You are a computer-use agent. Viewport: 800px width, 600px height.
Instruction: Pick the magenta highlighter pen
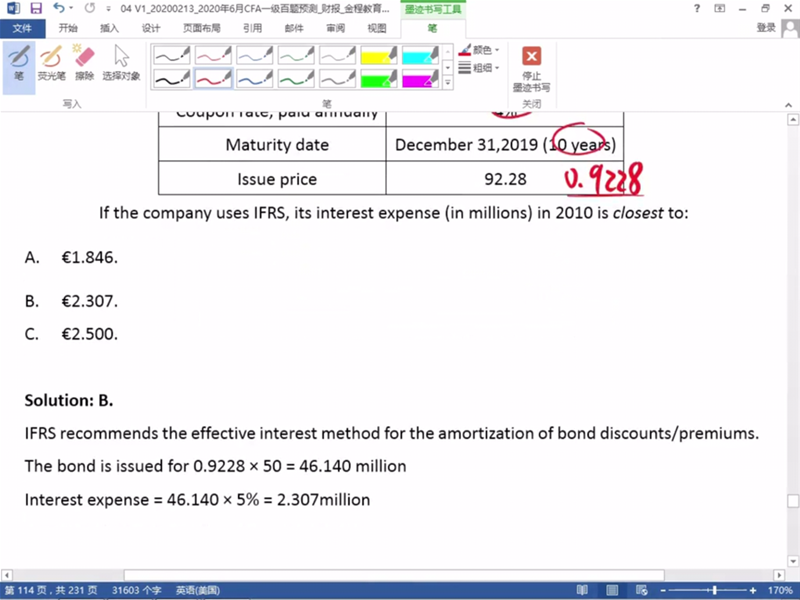(420, 79)
